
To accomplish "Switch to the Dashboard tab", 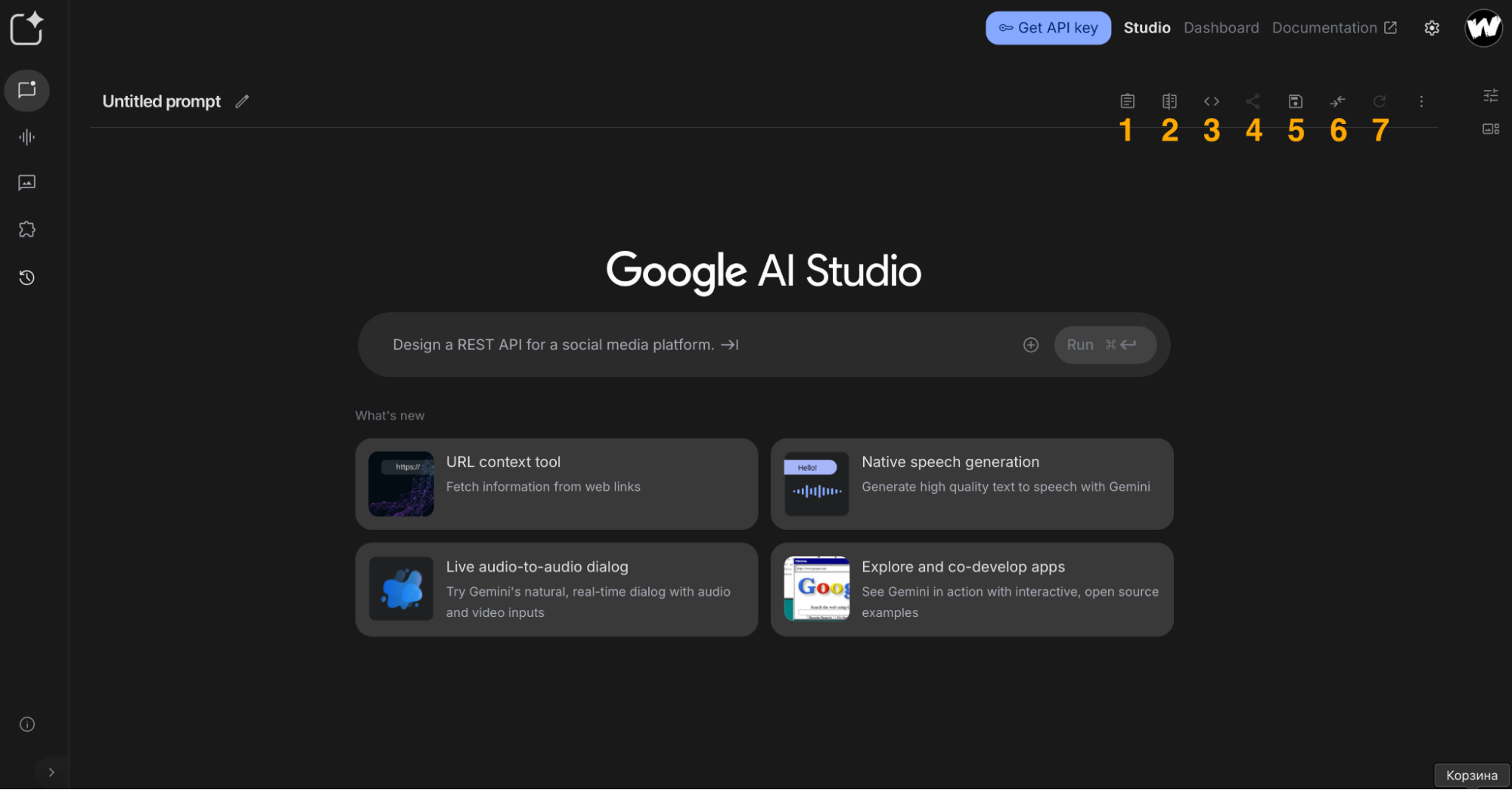I will click(1221, 28).
